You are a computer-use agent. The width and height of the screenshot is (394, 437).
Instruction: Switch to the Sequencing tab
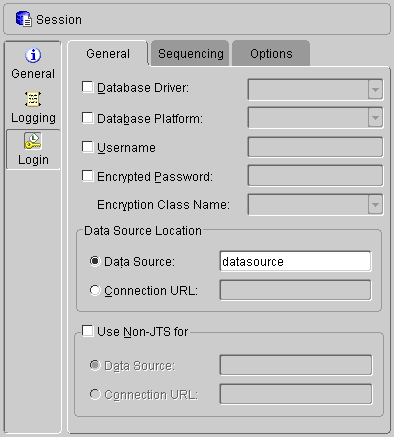click(191, 53)
